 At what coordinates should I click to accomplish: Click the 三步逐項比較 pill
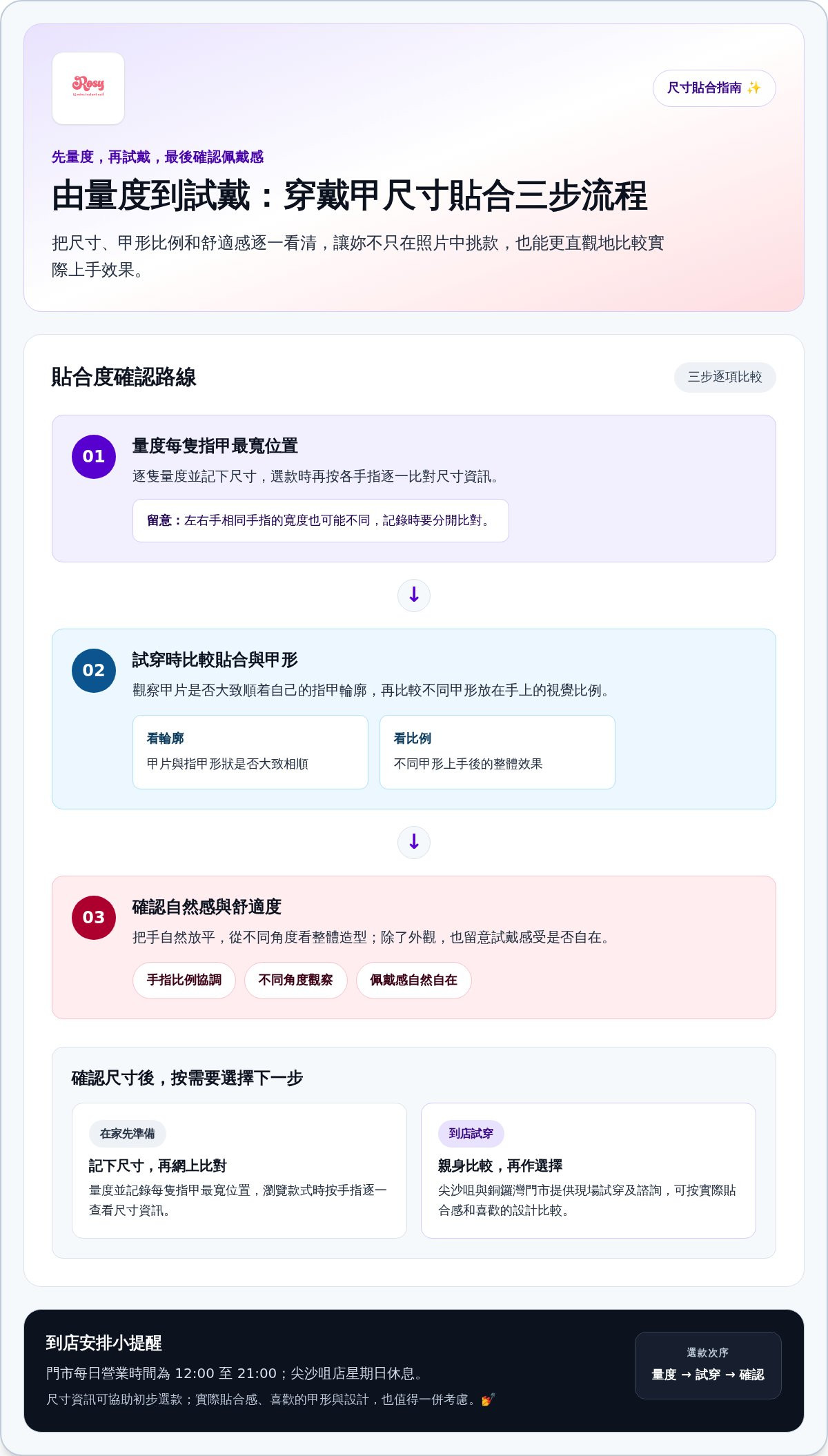[724, 377]
